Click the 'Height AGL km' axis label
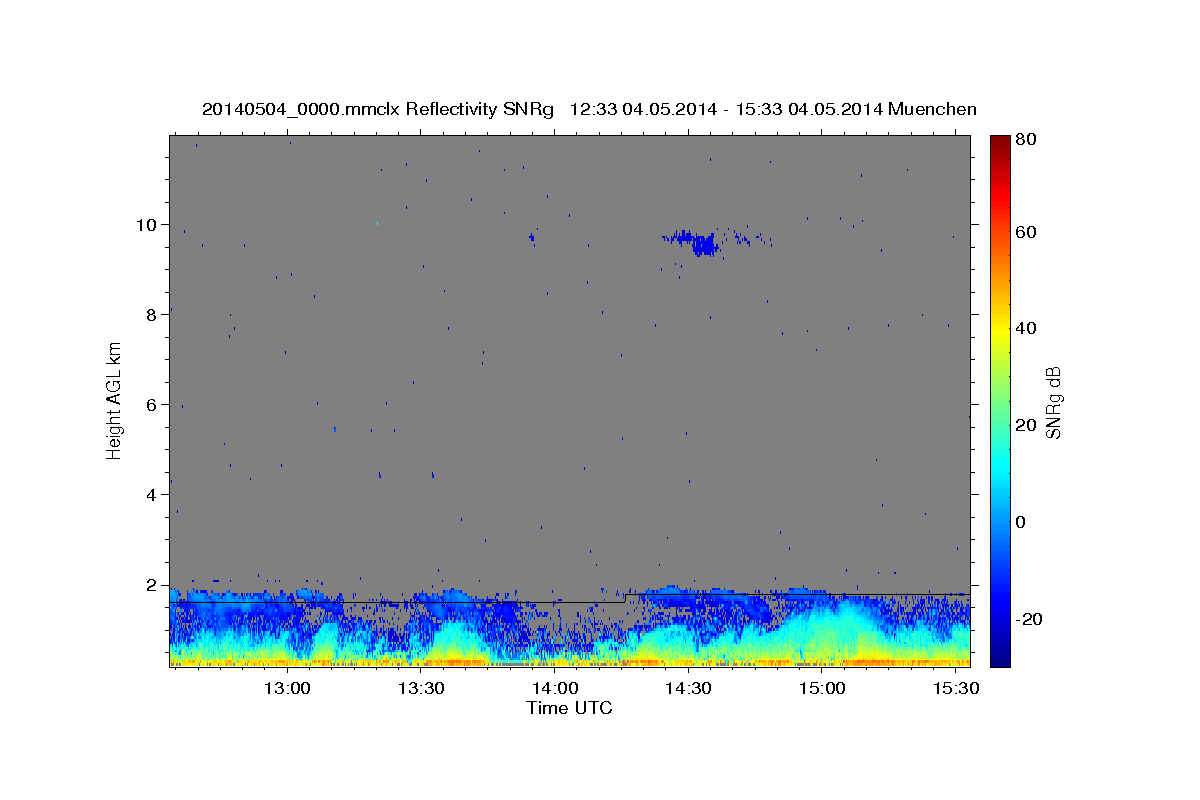 click(x=115, y=400)
